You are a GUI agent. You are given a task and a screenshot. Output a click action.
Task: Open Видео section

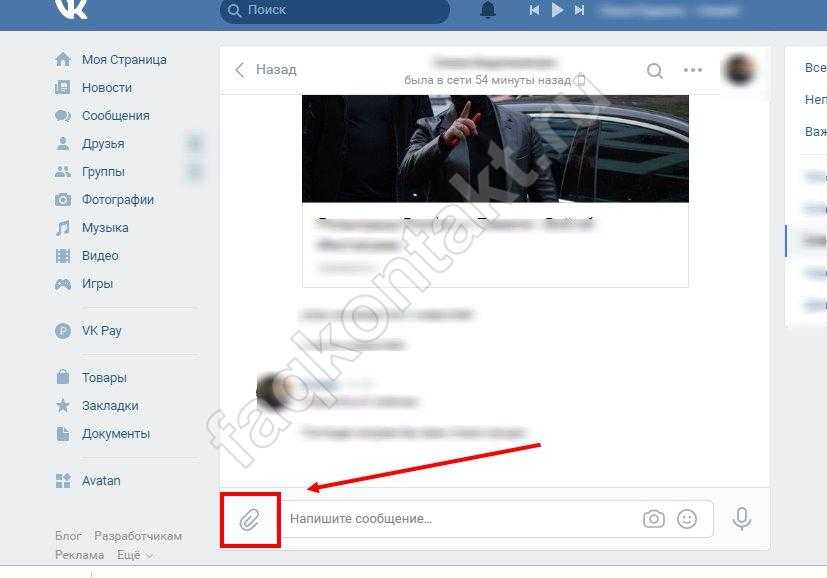tap(100, 255)
